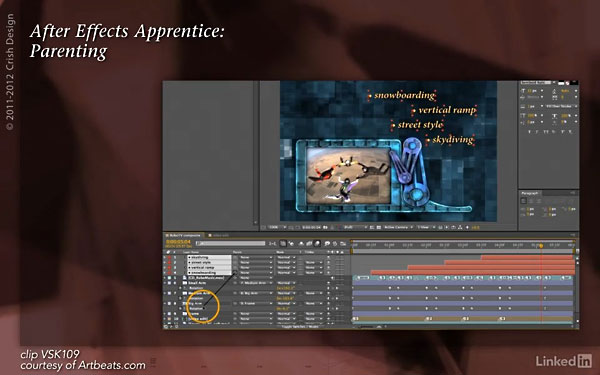Click the Faux Italic text style icon
600x375 pixels.
pos(536,132)
